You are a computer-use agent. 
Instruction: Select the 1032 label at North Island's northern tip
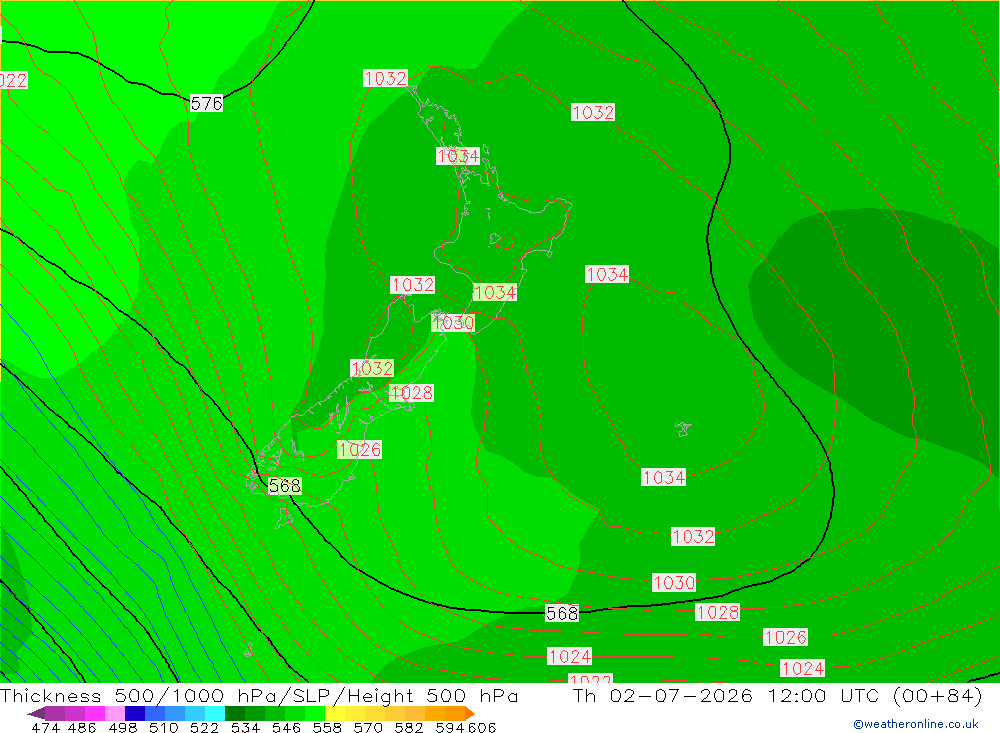(385, 78)
